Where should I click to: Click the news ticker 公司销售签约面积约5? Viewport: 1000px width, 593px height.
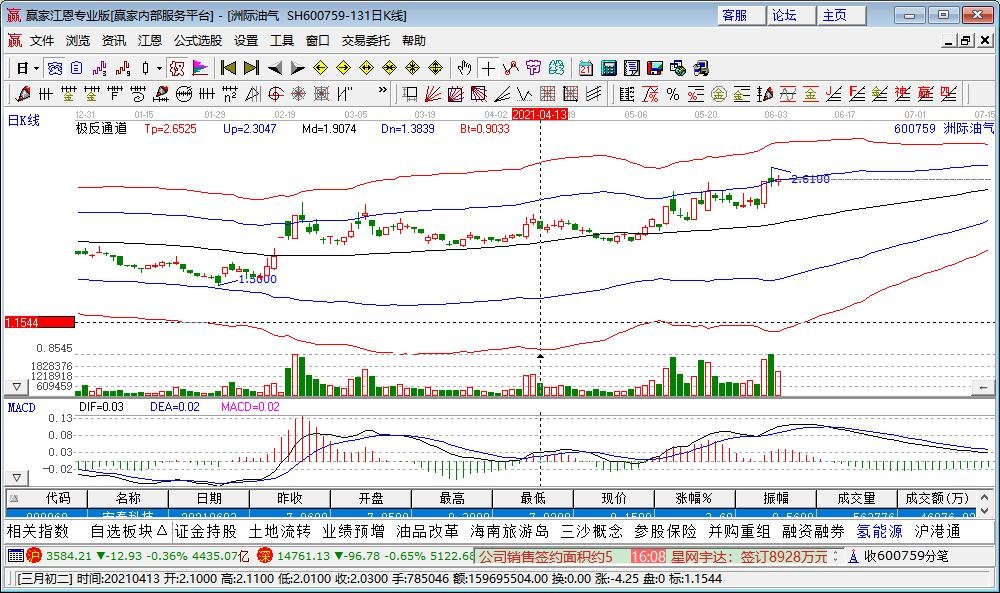point(545,557)
